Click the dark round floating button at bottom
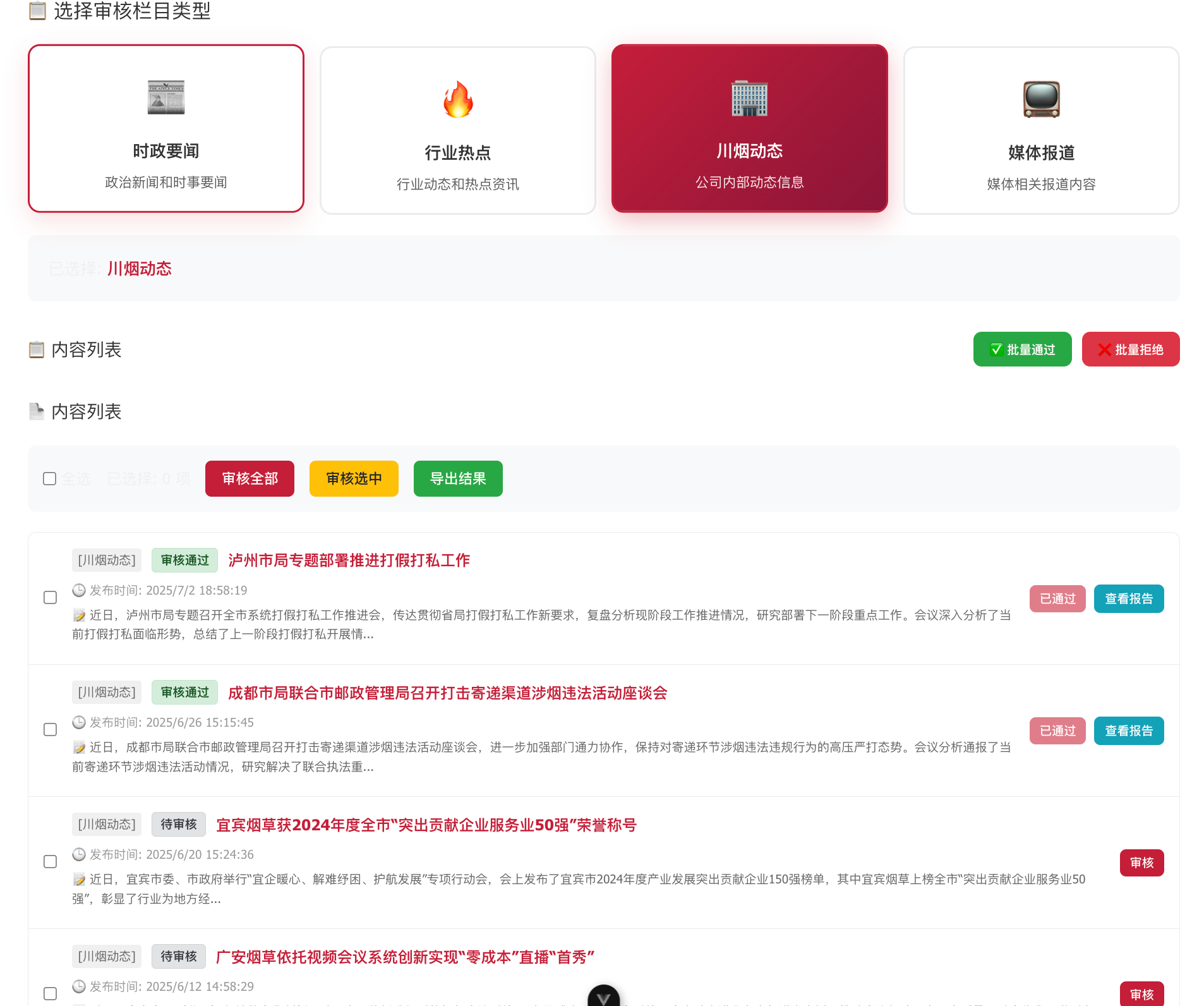This screenshot has width=1204, height=1006. [x=604, y=997]
